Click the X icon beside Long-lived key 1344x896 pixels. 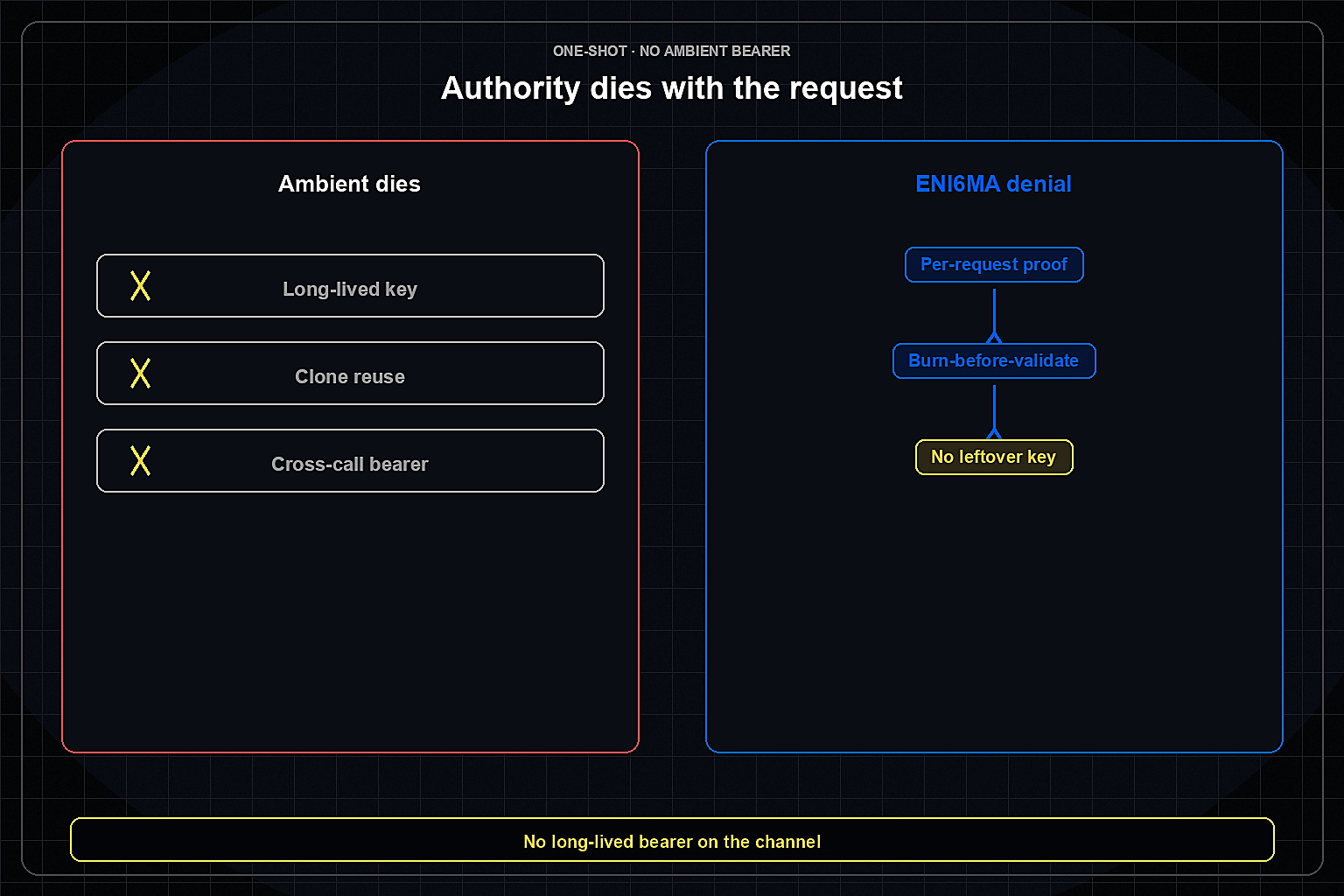(x=140, y=286)
